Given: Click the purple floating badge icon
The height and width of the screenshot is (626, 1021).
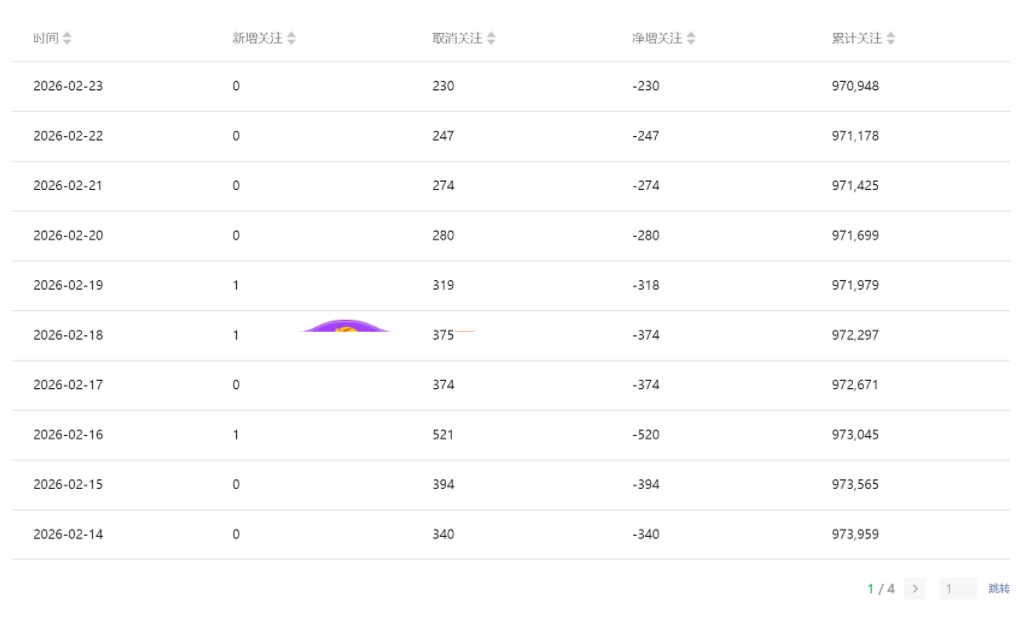Looking at the screenshot, I should (x=346, y=326).
